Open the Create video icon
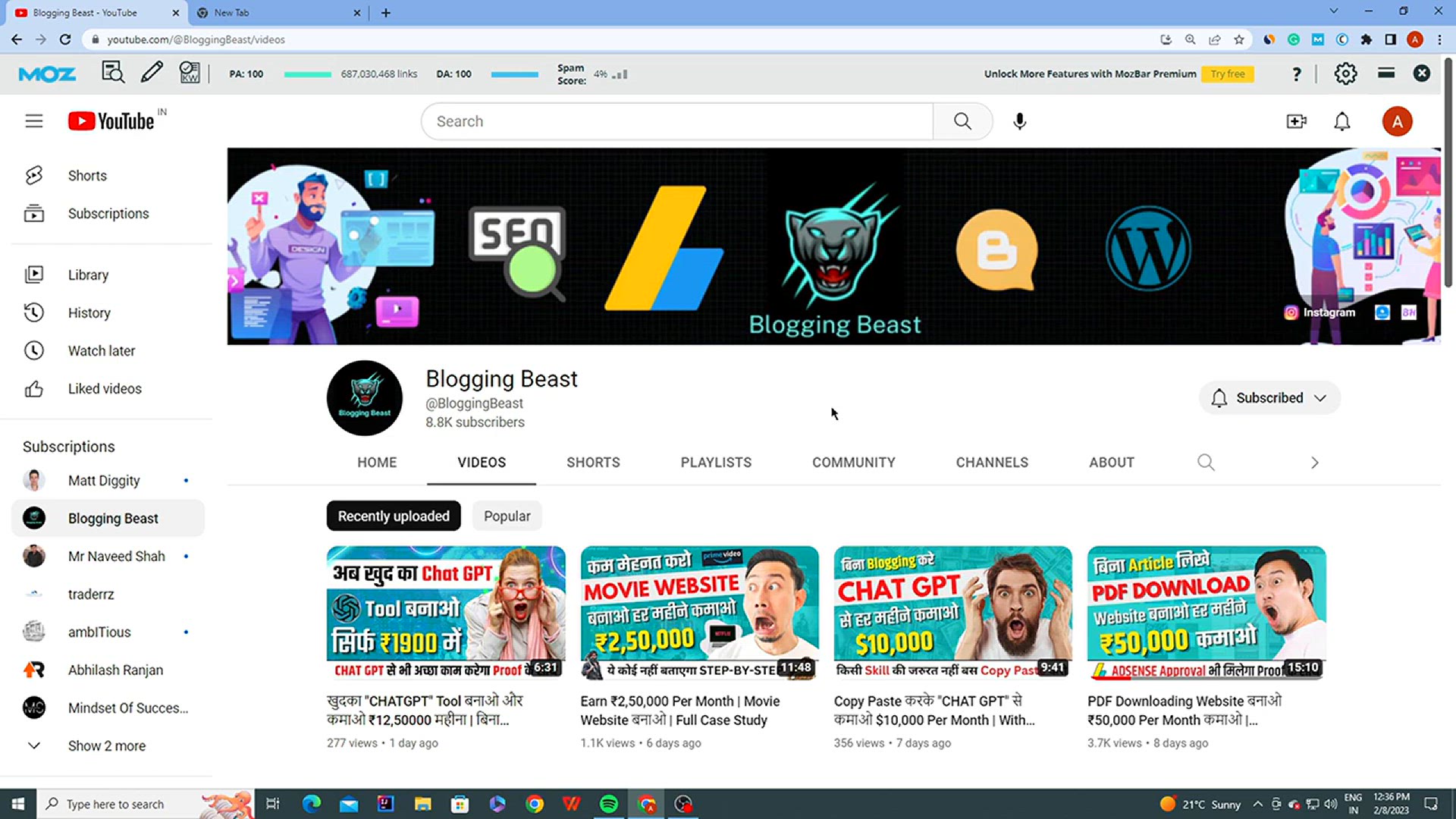The width and height of the screenshot is (1456, 819). (x=1297, y=121)
